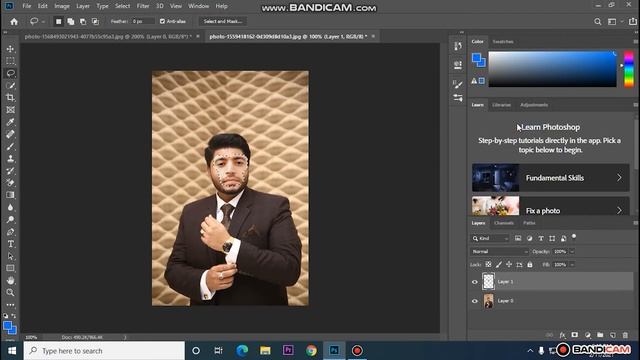Click the Feather input field
The image size is (640, 360).
click(x=142, y=21)
